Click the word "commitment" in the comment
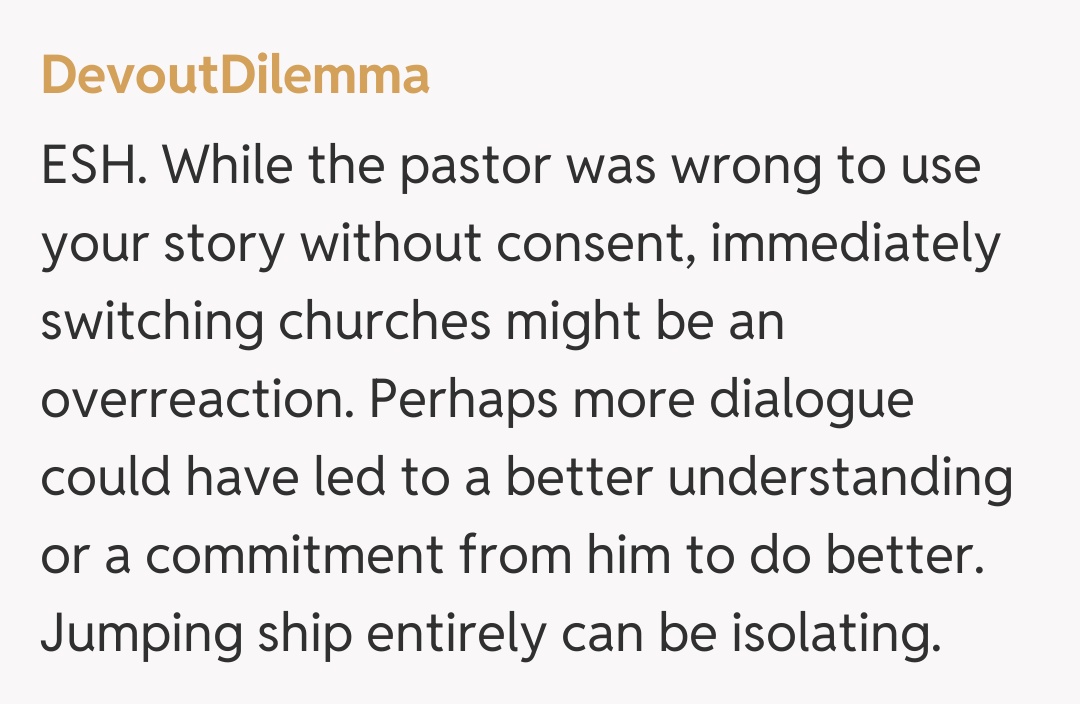 point(295,558)
